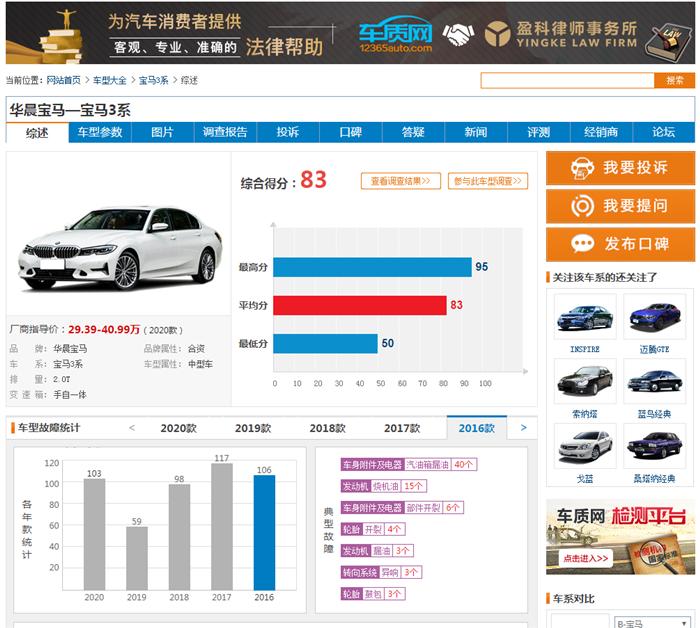Click the legal help top banner
Image resolution: width=700 pixels, height=628 pixels.
coord(350,33)
